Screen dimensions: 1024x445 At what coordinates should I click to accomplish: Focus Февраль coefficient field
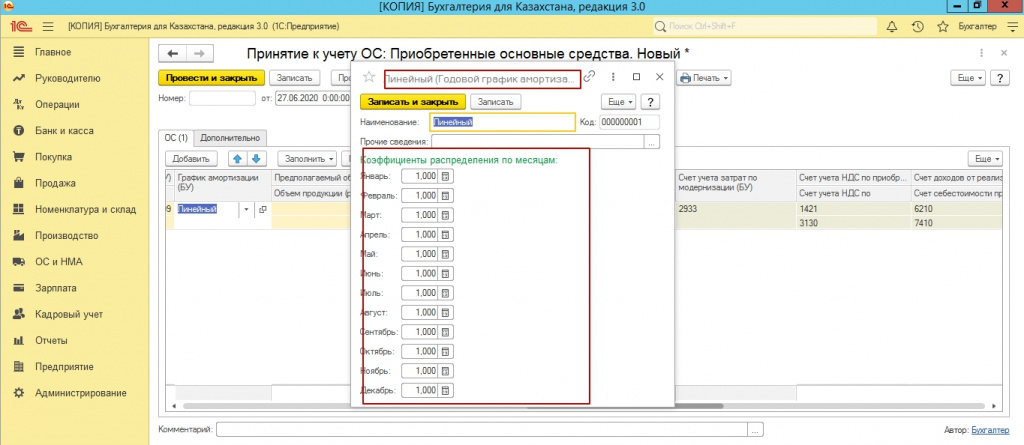420,195
